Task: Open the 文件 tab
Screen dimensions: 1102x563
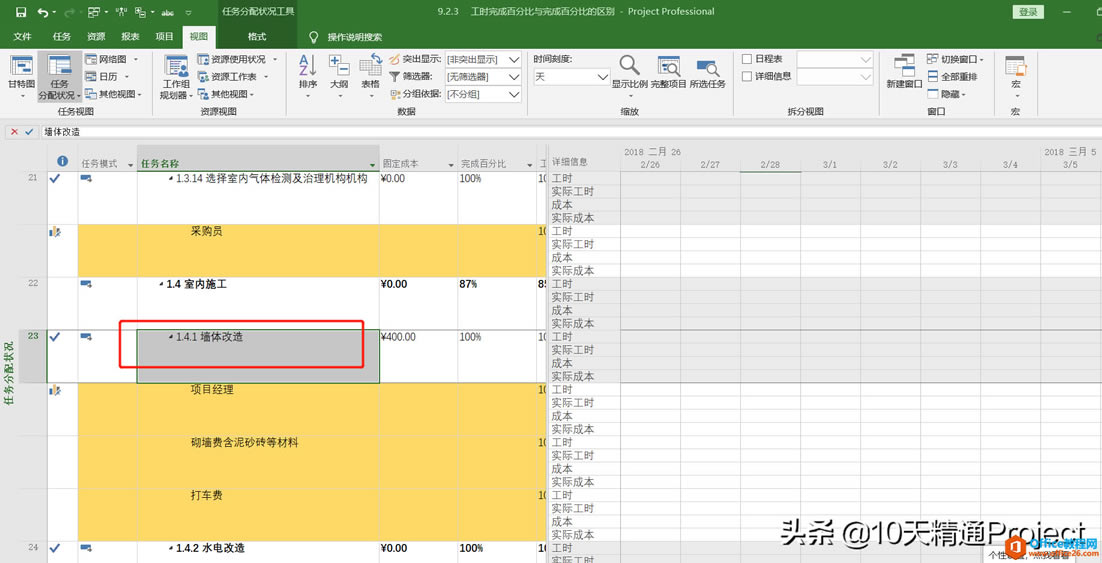Action: pos(22,37)
